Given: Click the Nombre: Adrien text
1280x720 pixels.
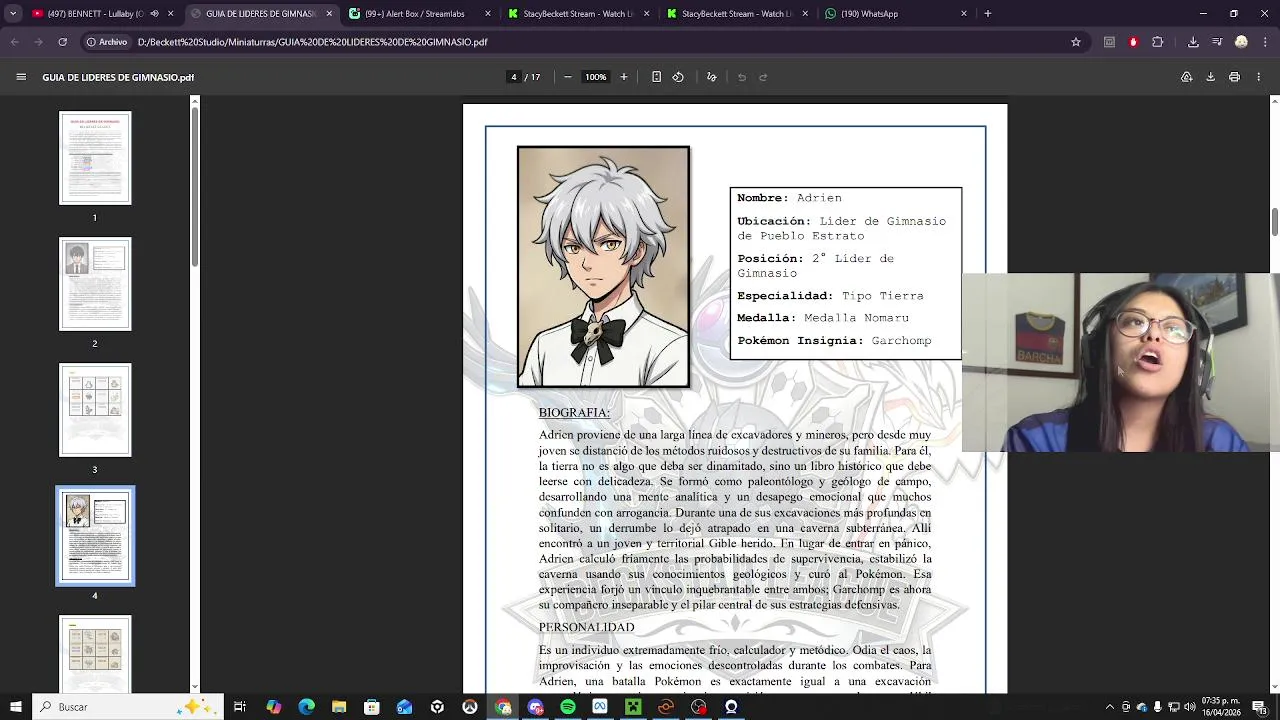Looking at the screenshot, I should [789, 198].
